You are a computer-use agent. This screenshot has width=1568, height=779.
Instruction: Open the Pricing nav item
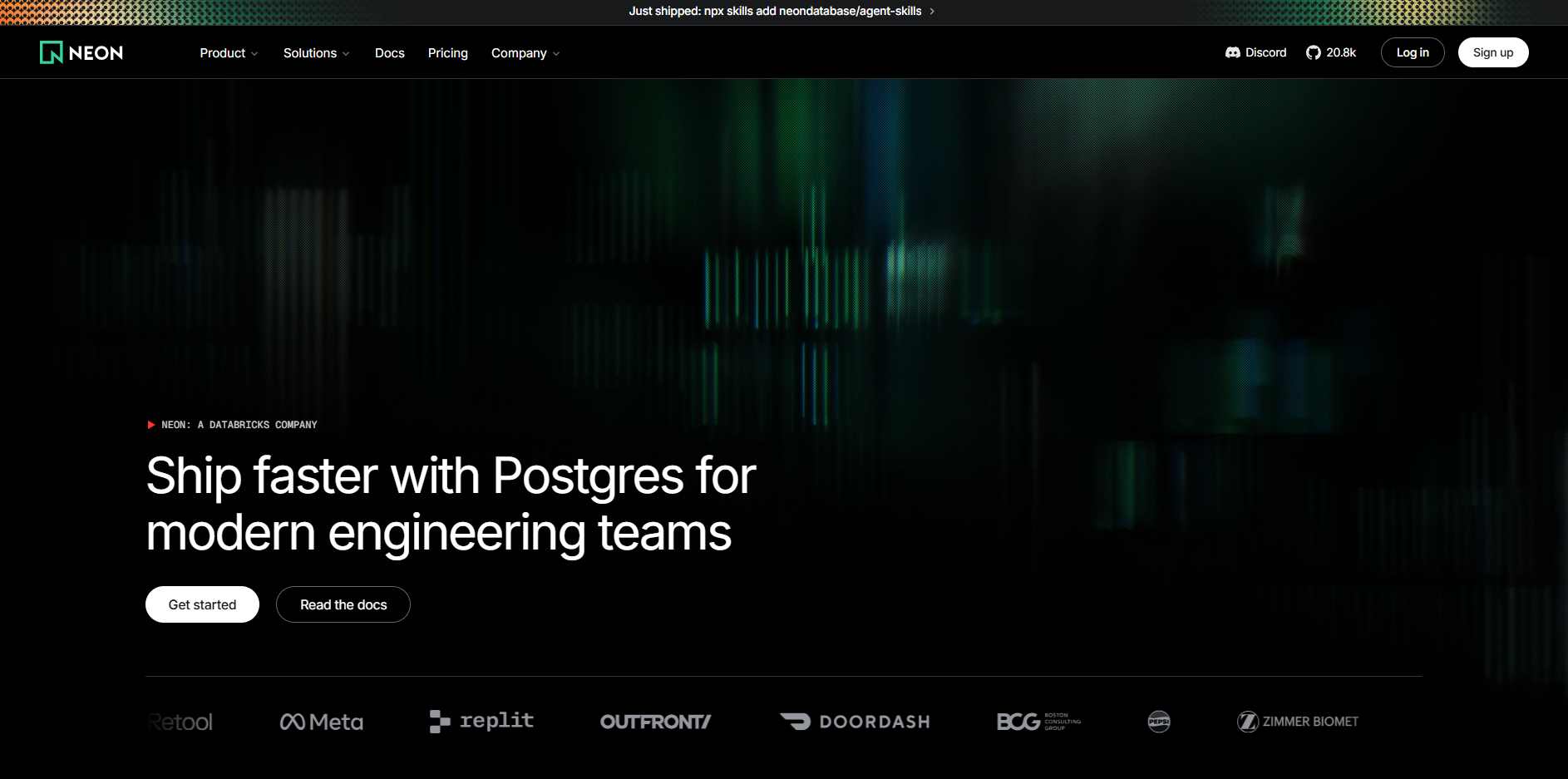[x=448, y=53]
